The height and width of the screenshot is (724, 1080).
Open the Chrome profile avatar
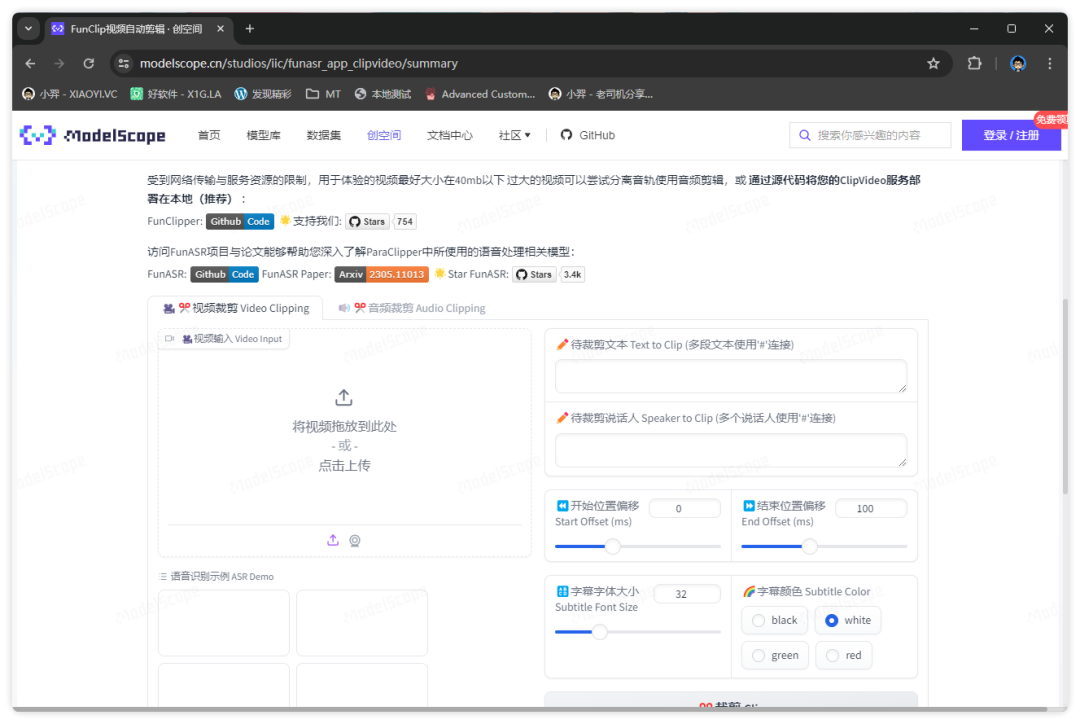pyautogui.click(x=1018, y=63)
